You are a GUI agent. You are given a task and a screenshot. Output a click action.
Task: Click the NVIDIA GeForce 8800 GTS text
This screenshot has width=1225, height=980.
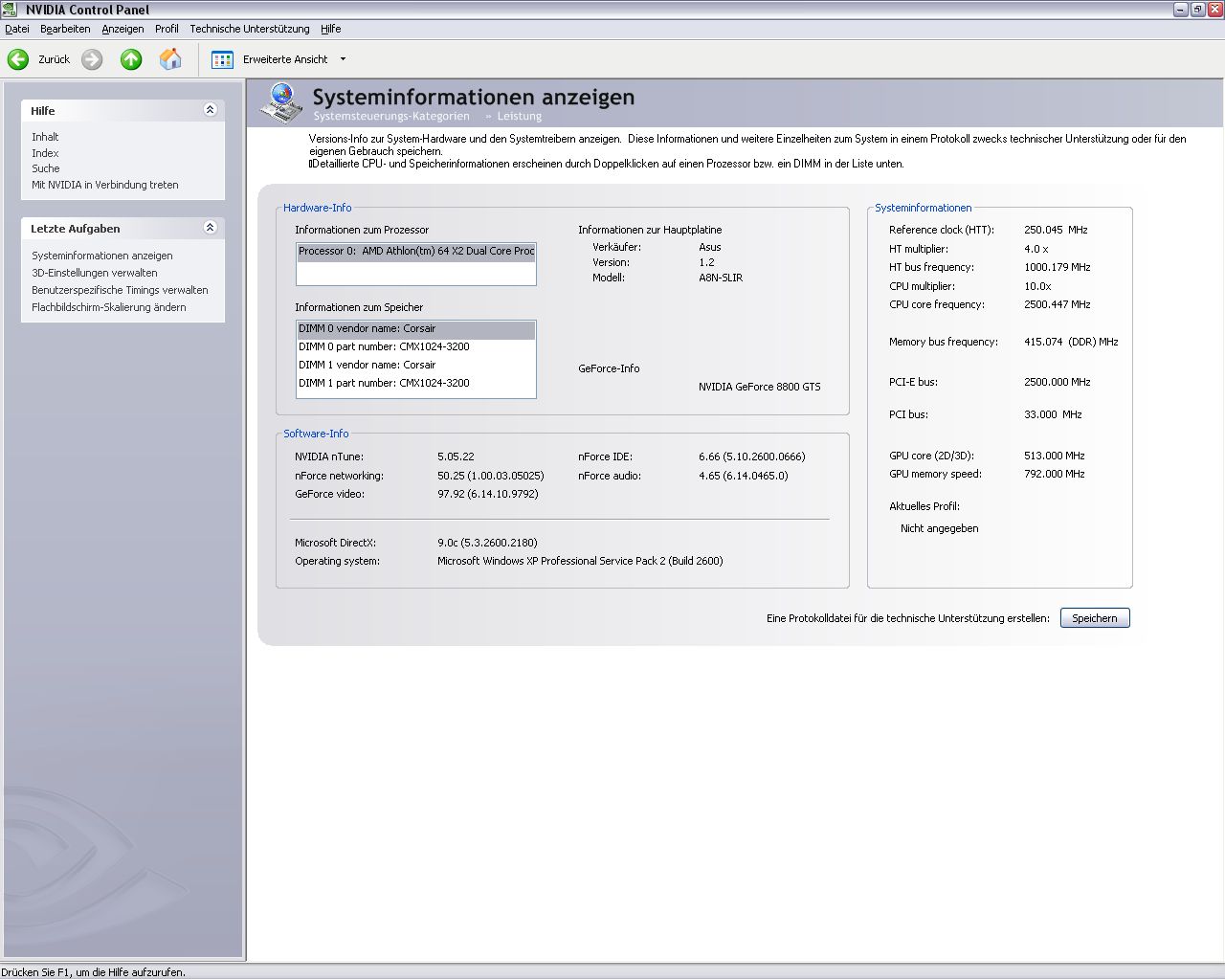759,387
